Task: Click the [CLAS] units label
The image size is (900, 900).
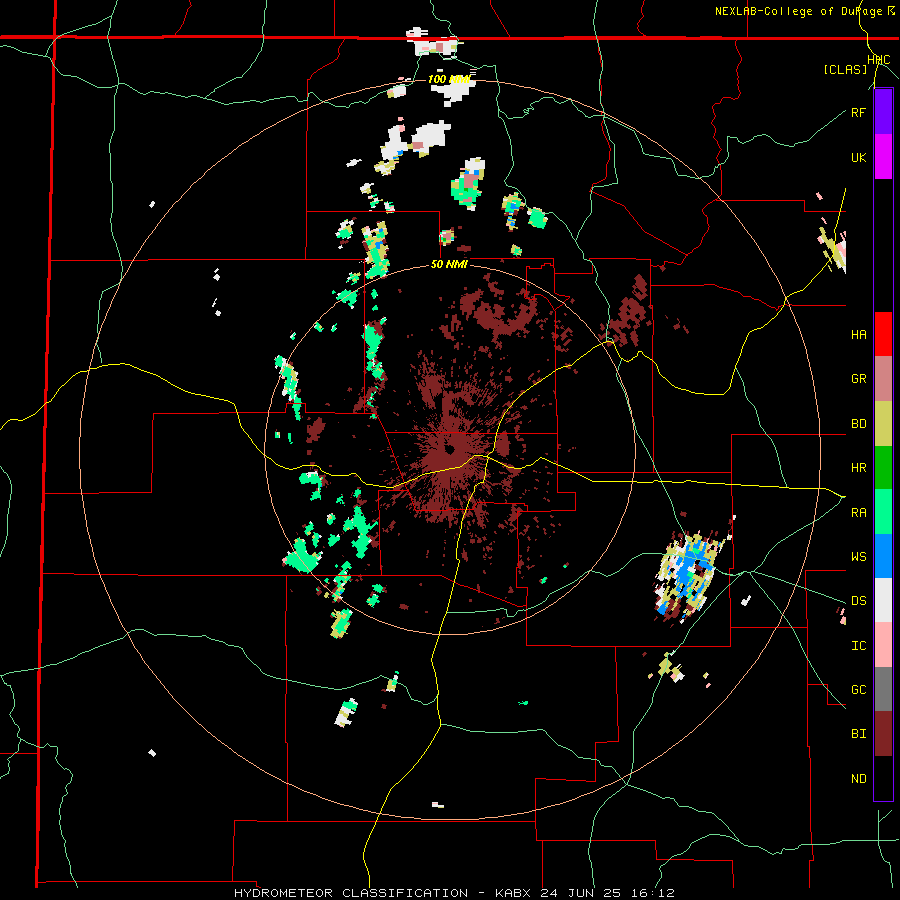Action: click(845, 69)
